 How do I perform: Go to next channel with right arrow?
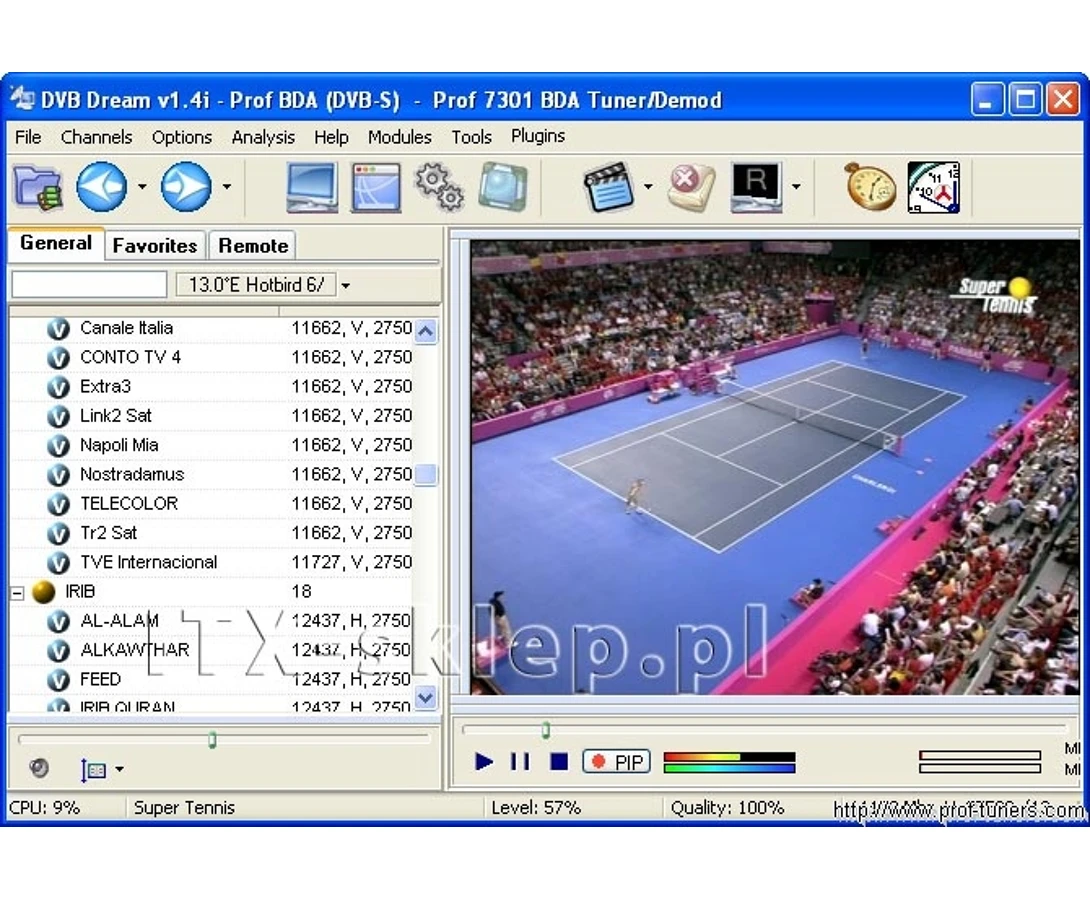coord(186,186)
